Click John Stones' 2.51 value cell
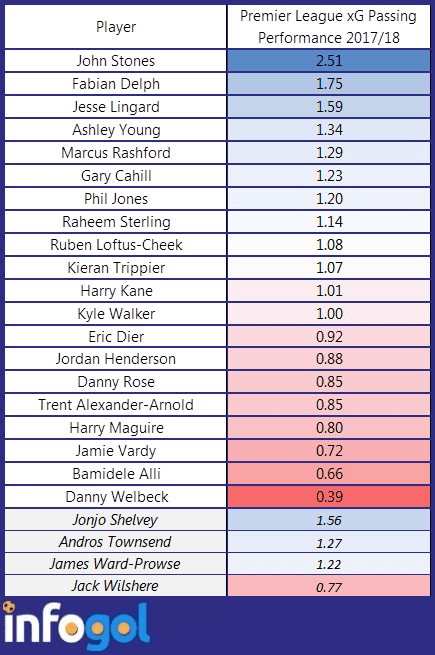The width and height of the screenshot is (435, 655). tap(328, 61)
